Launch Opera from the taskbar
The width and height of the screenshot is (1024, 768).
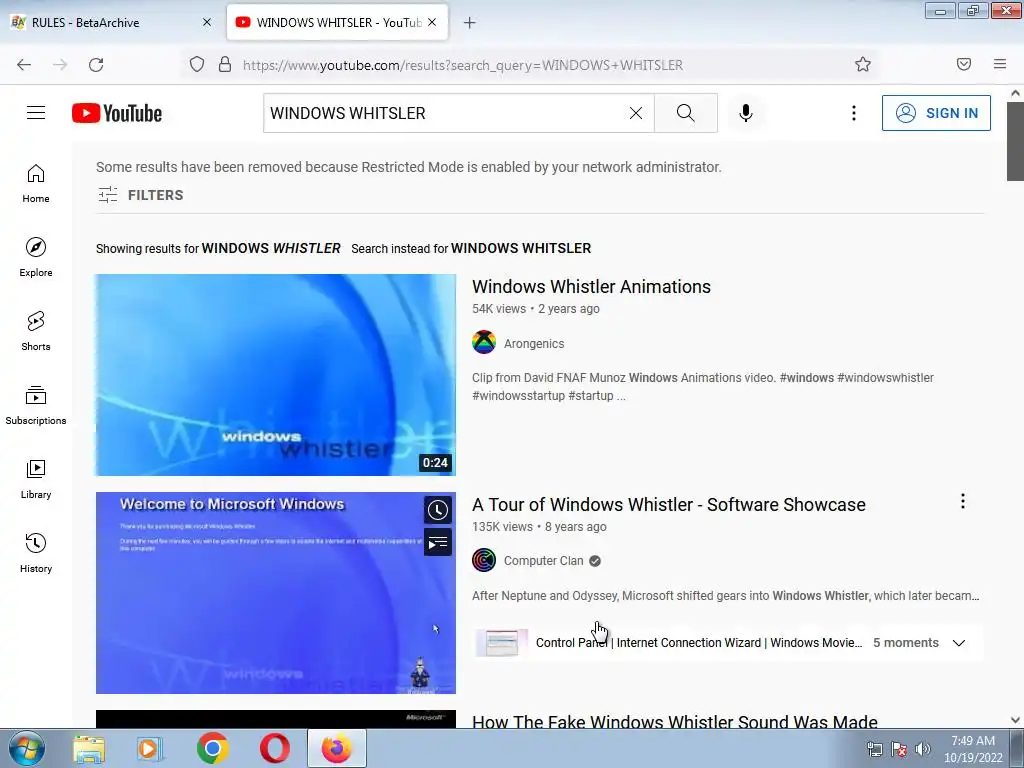[275, 748]
